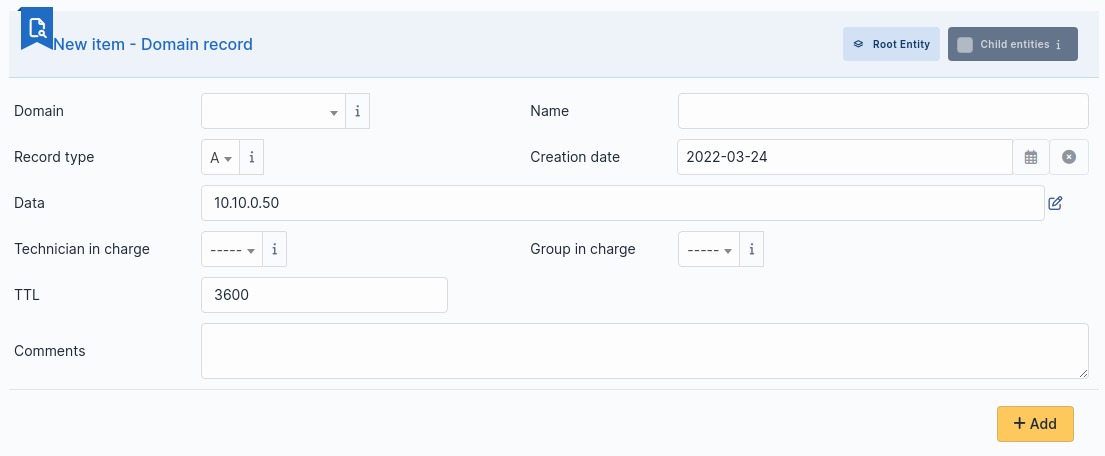Open the Record type dropdown showing A
Image resolution: width=1105 pixels, height=456 pixels.
tap(221, 157)
